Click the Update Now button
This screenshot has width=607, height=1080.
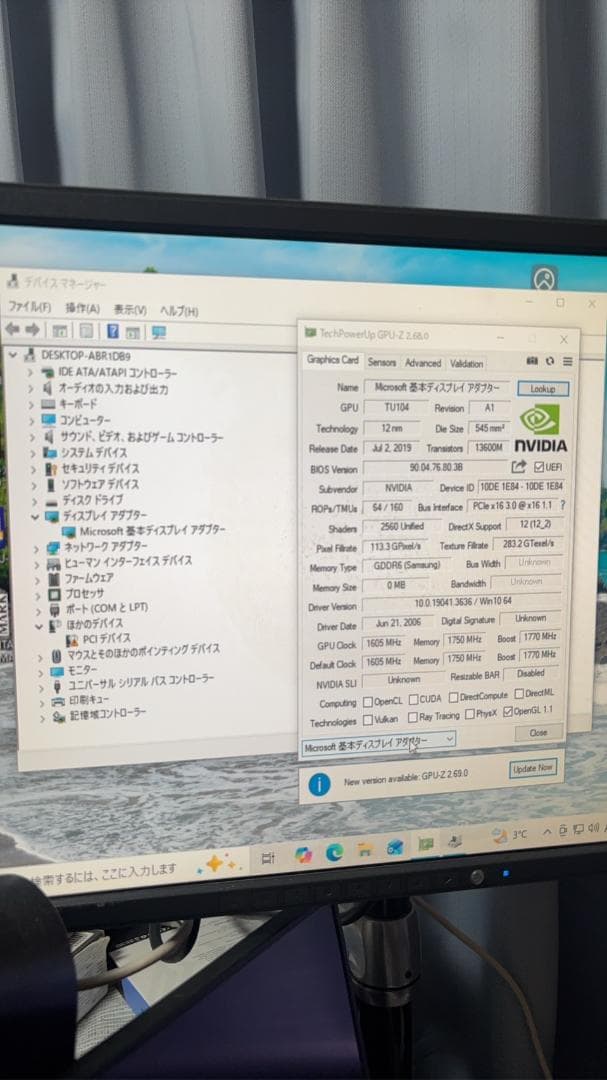(x=533, y=767)
